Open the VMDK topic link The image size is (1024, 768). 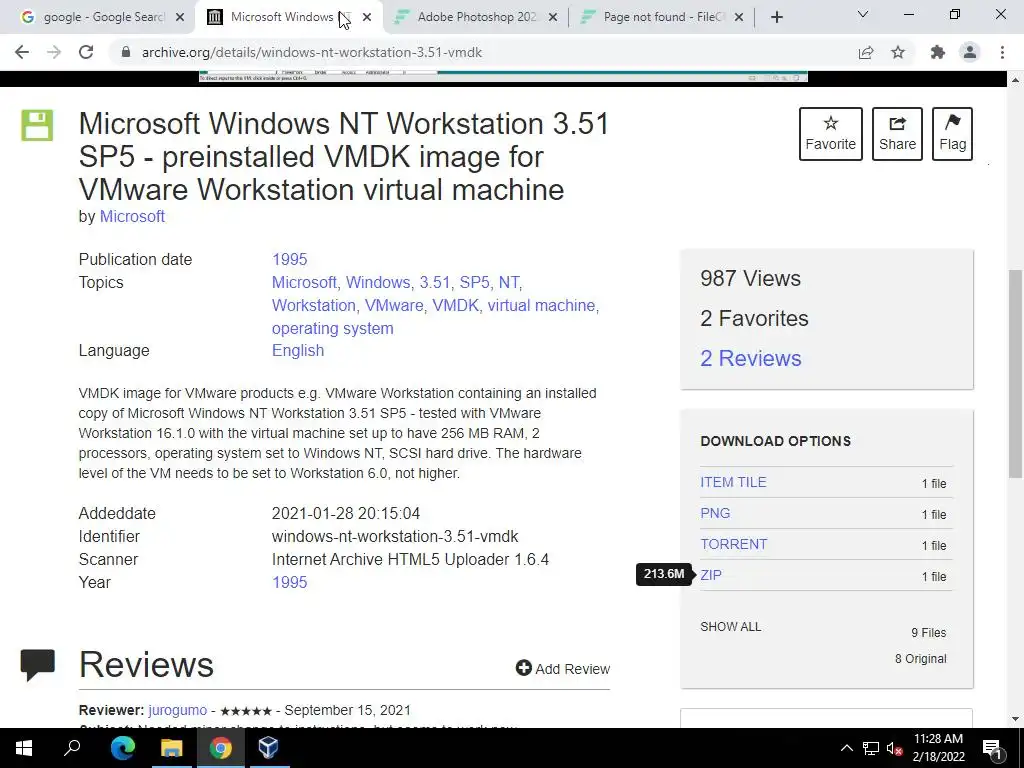pos(455,306)
